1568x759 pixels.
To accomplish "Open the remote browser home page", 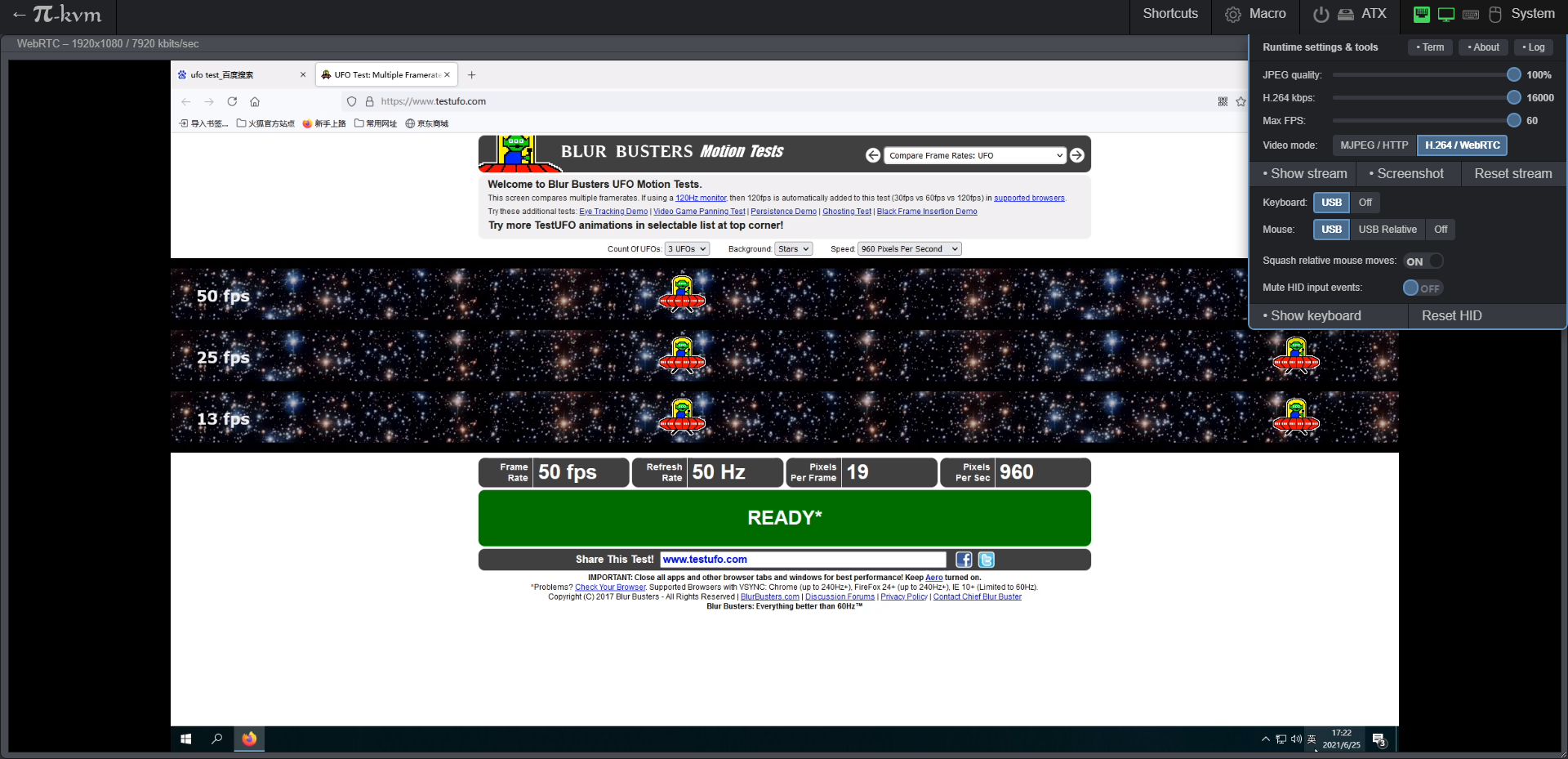I will click(255, 101).
